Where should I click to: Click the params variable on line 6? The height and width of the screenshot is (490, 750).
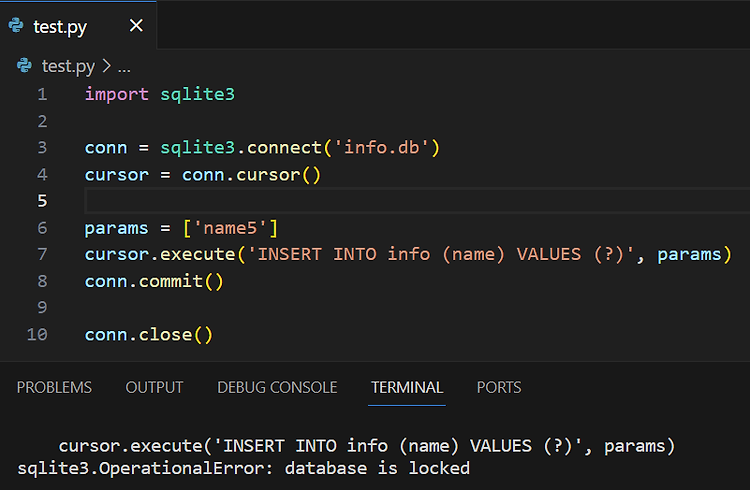click(x=116, y=228)
